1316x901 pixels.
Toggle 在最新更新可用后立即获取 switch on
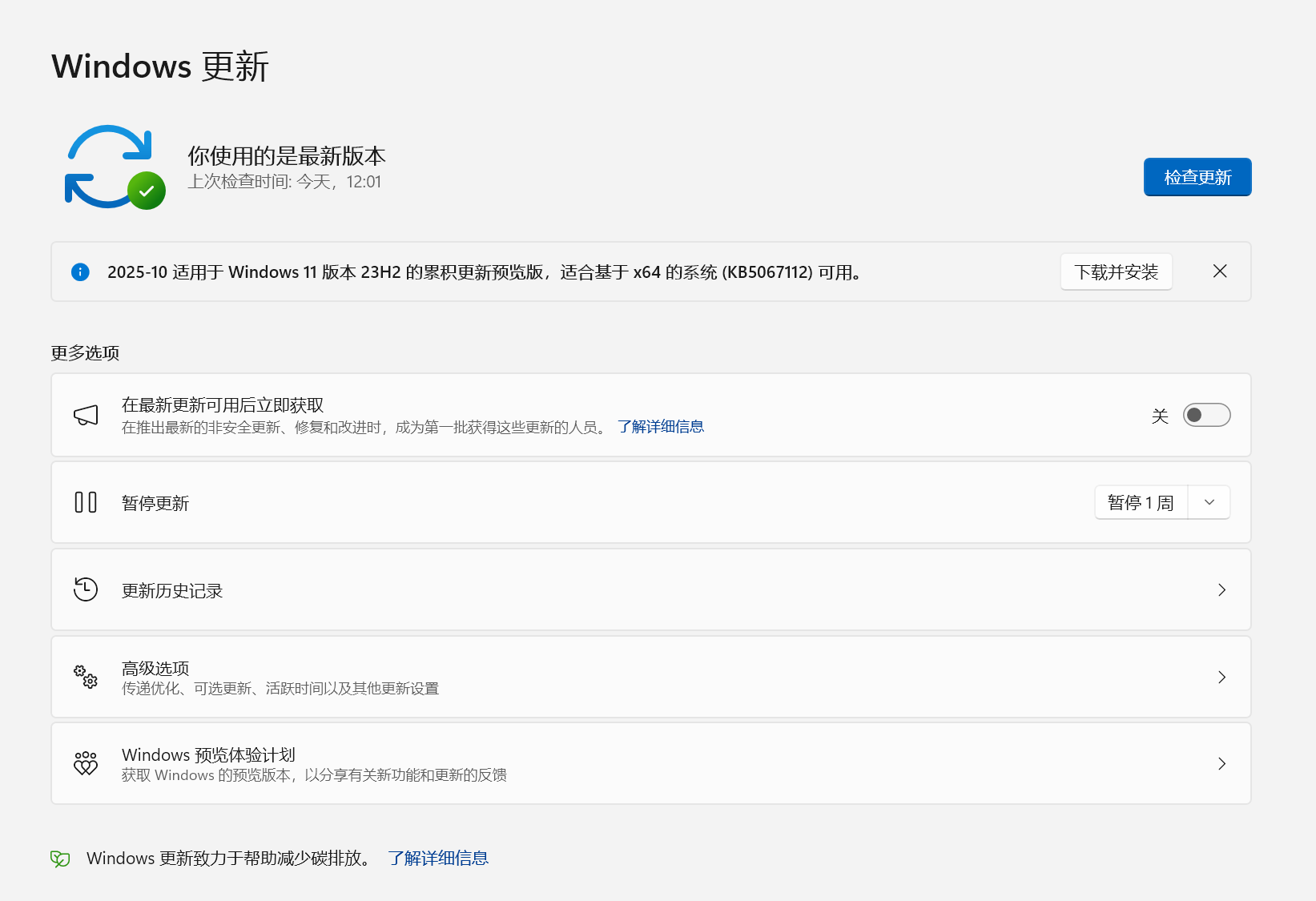(1206, 415)
